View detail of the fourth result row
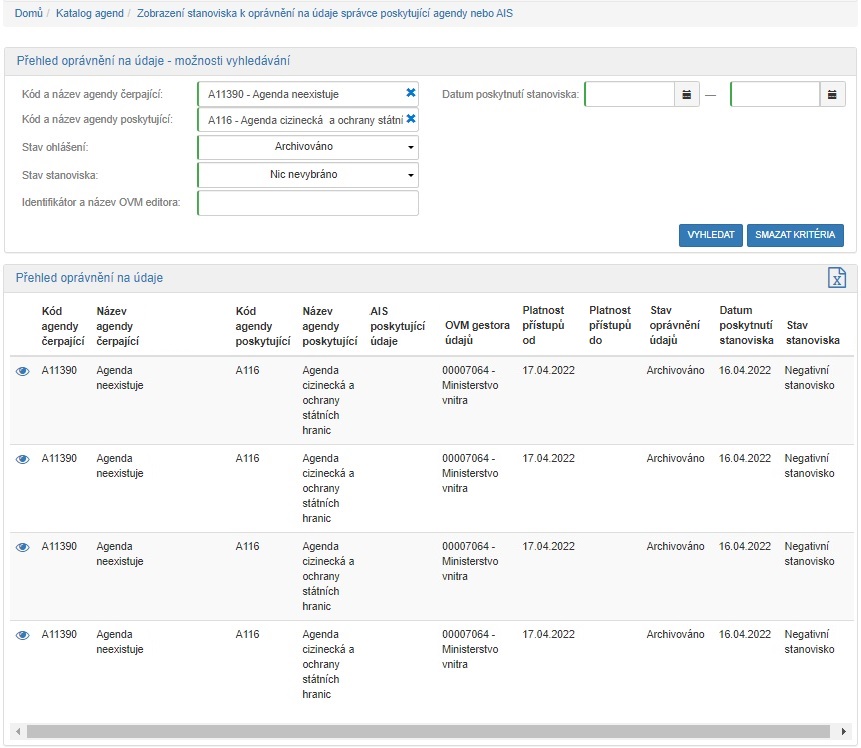Image resolution: width=861 pixels, height=748 pixels. click(x=23, y=635)
